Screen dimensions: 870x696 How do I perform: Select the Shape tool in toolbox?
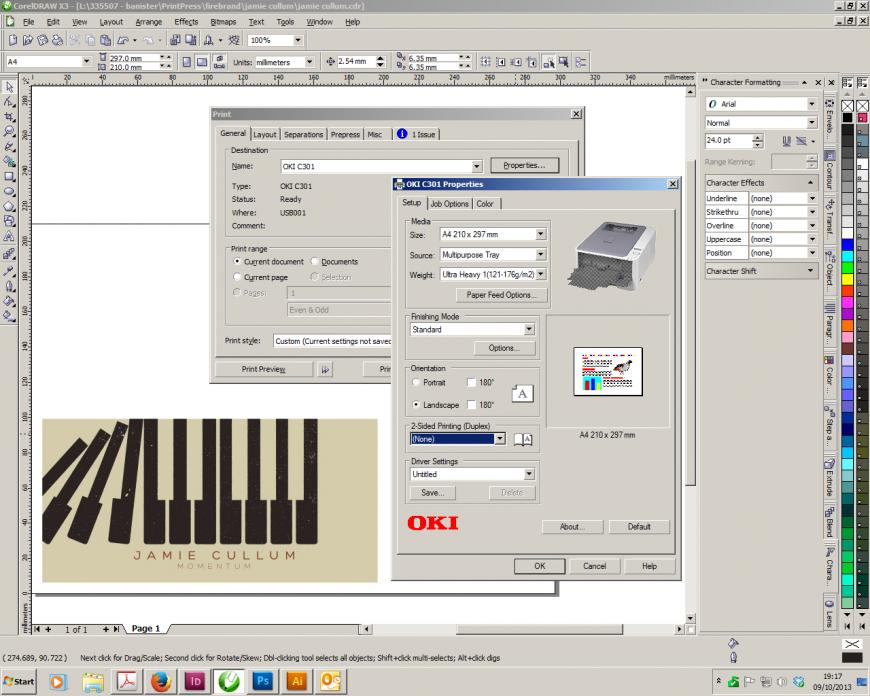point(9,102)
